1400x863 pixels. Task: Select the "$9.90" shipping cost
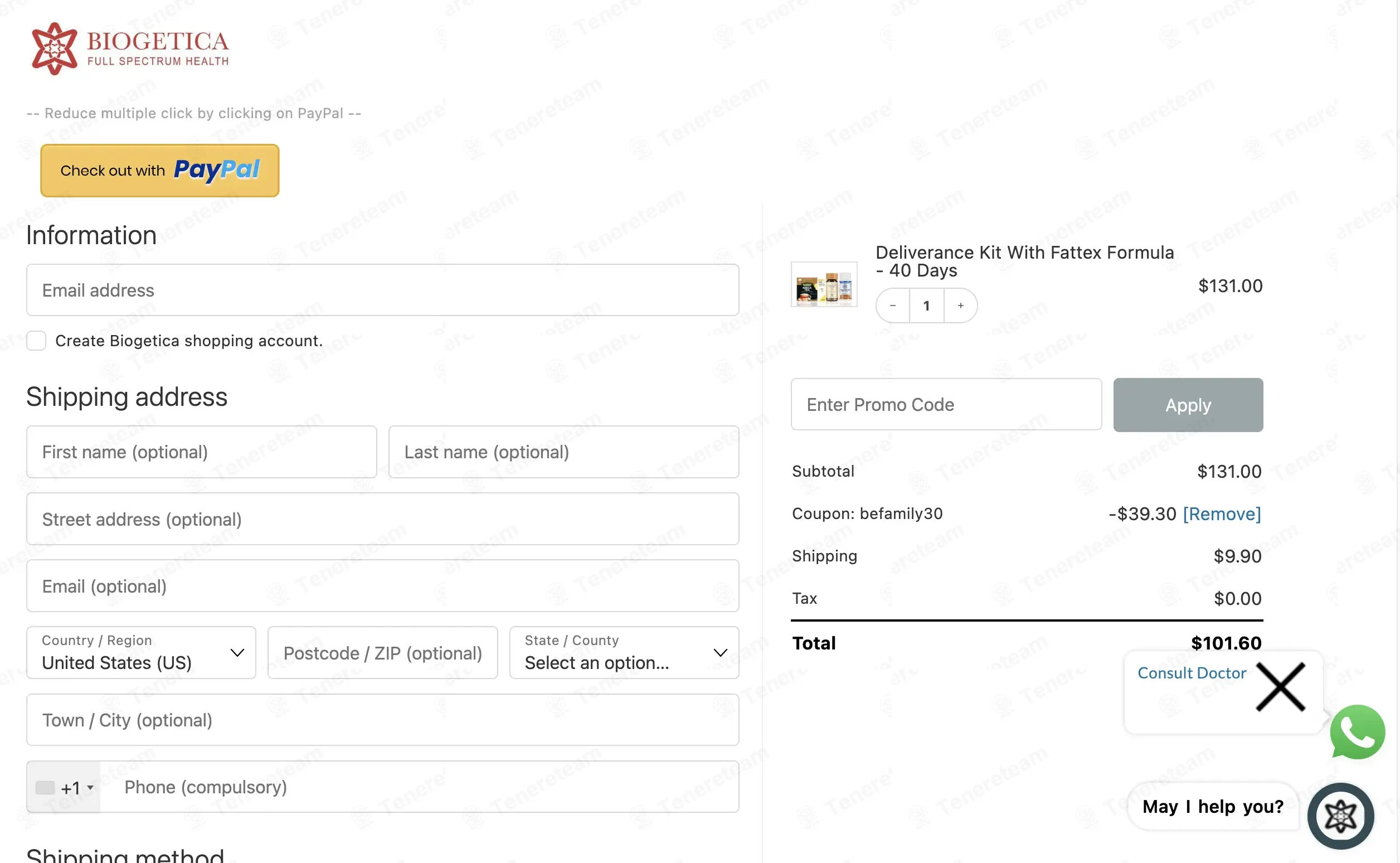1237,556
